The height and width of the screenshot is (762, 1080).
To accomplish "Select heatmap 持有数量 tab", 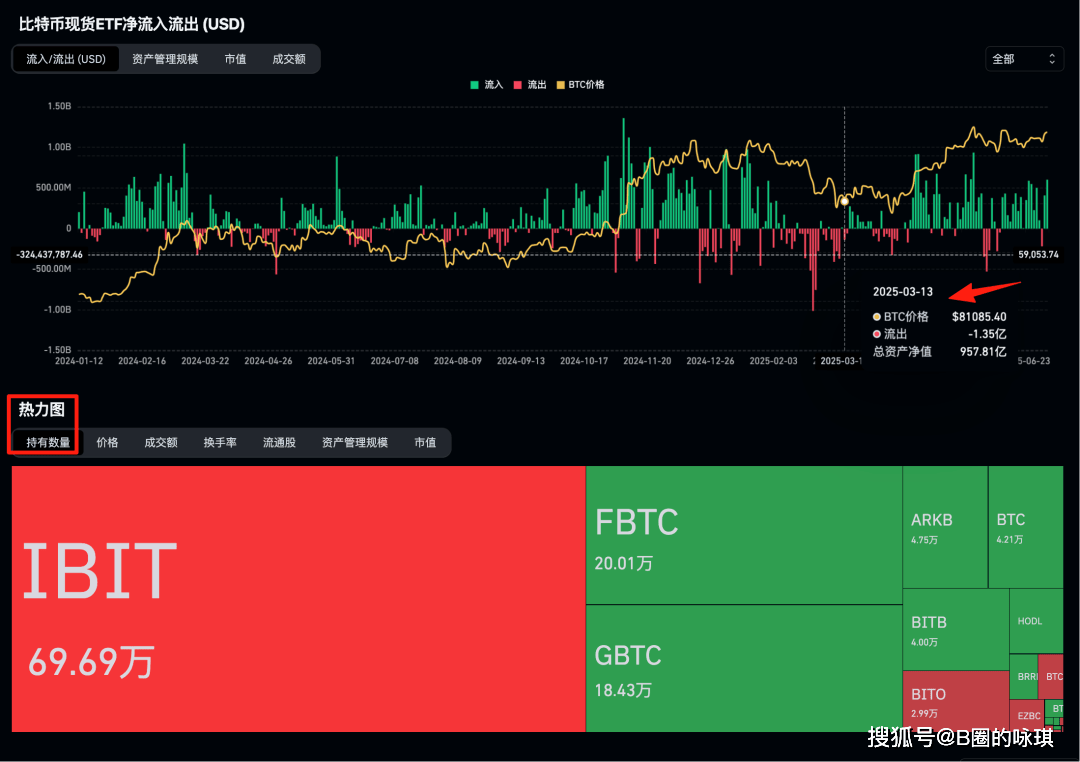I will click(x=48, y=442).
